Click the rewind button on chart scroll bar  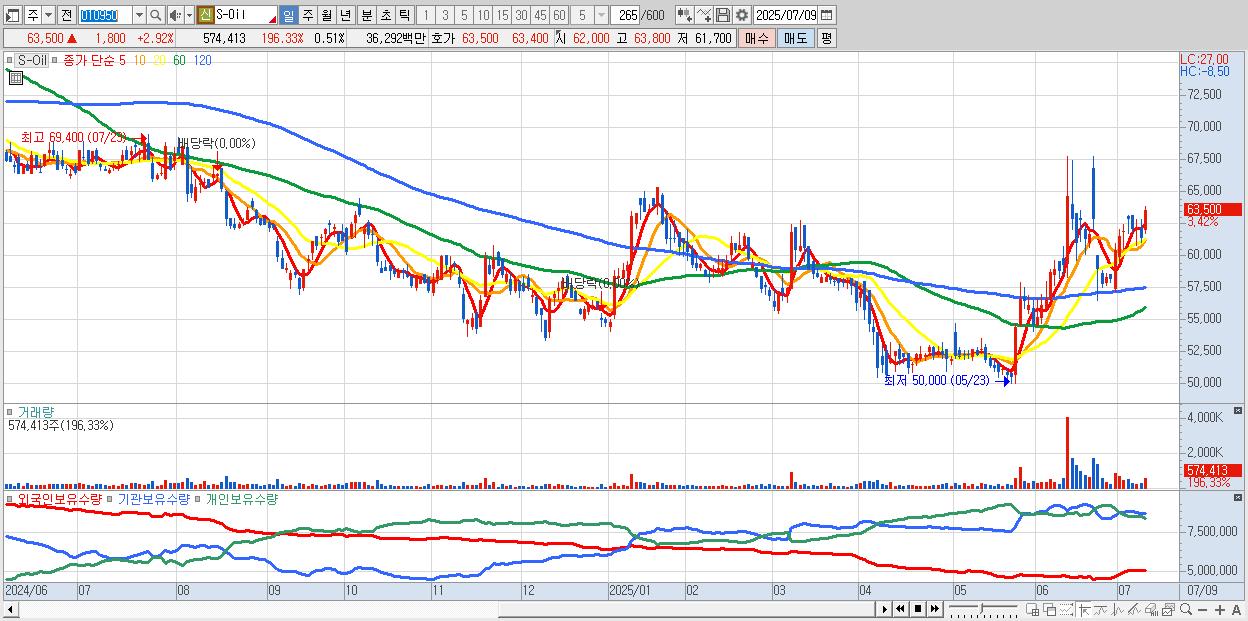click(901, 609)
